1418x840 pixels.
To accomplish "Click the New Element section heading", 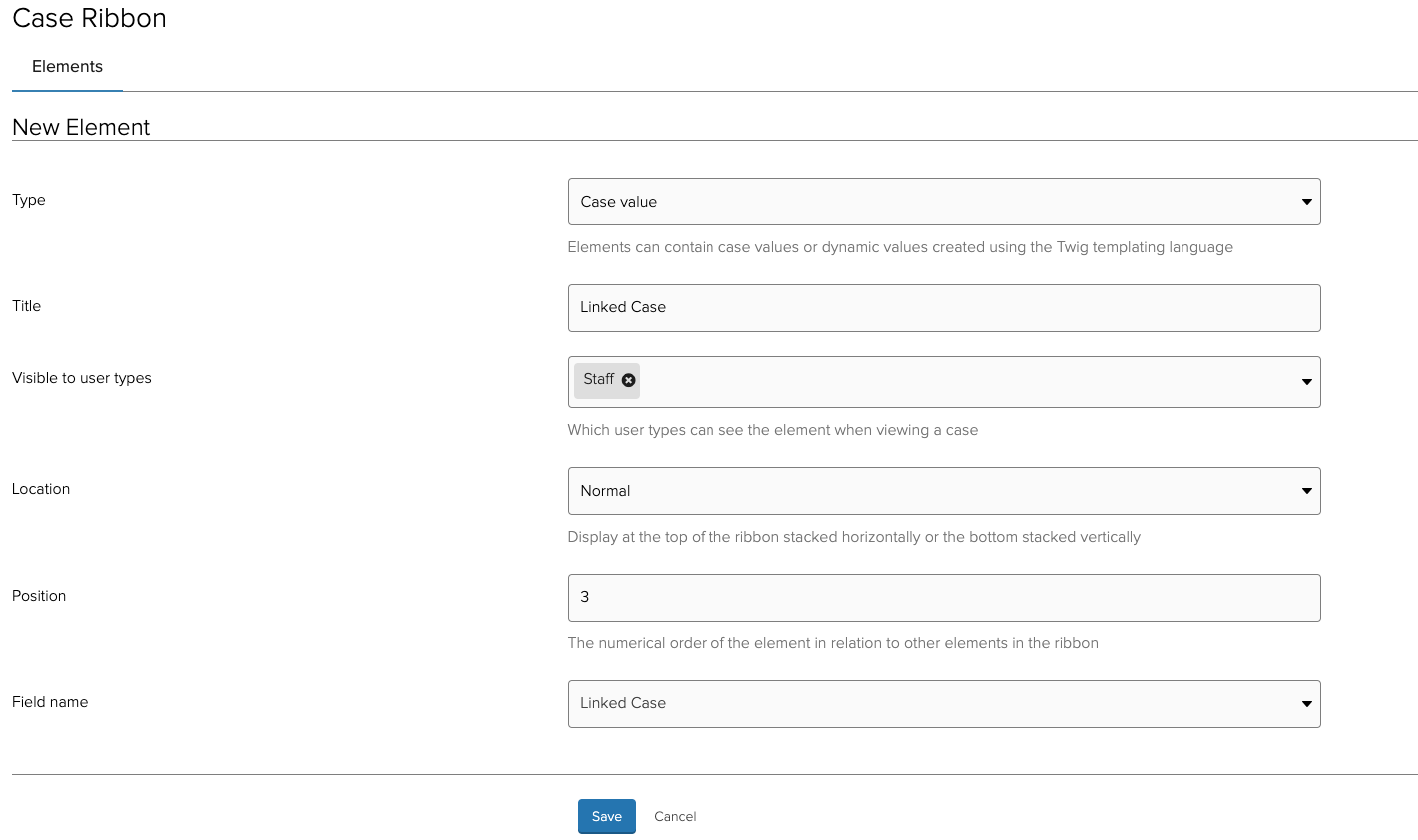I will 81,127.
